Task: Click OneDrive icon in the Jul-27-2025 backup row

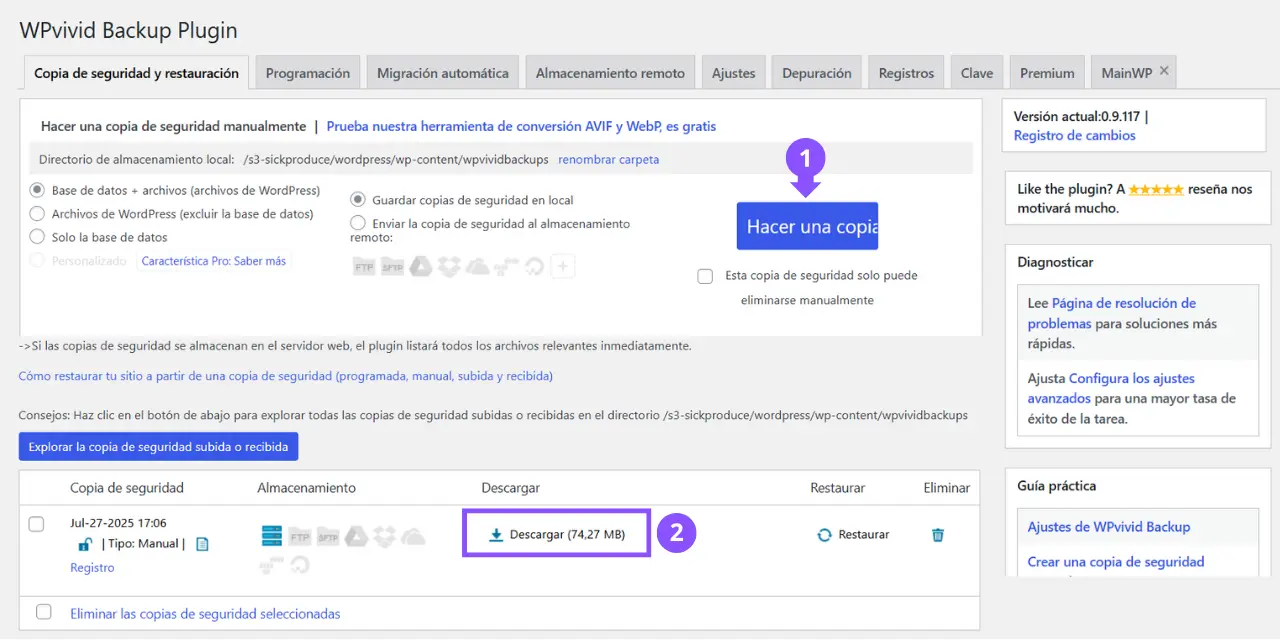Action: click(x=413, y=538)
